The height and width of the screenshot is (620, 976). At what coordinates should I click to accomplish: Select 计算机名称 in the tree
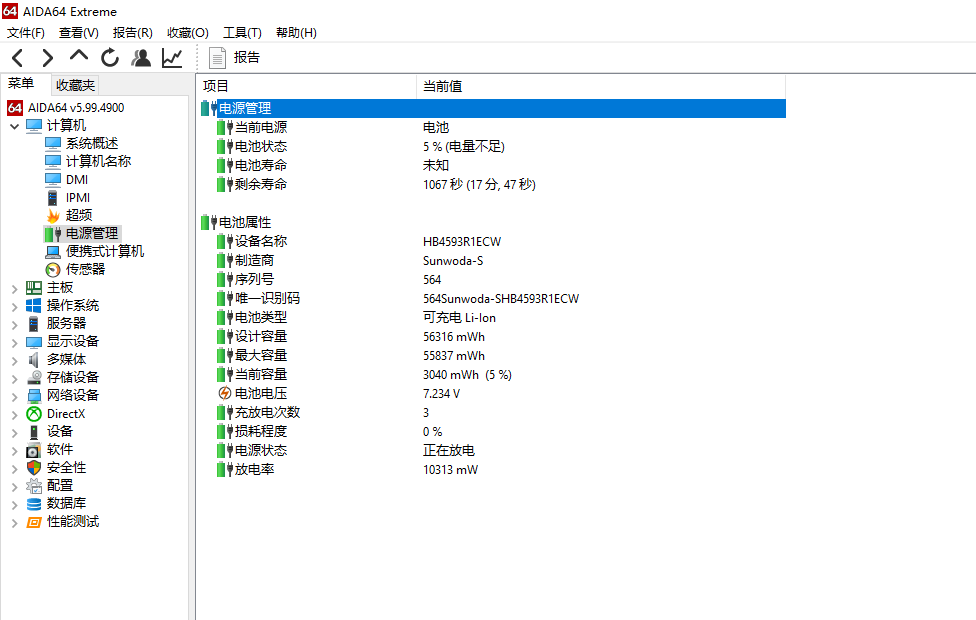coord(98,161)
